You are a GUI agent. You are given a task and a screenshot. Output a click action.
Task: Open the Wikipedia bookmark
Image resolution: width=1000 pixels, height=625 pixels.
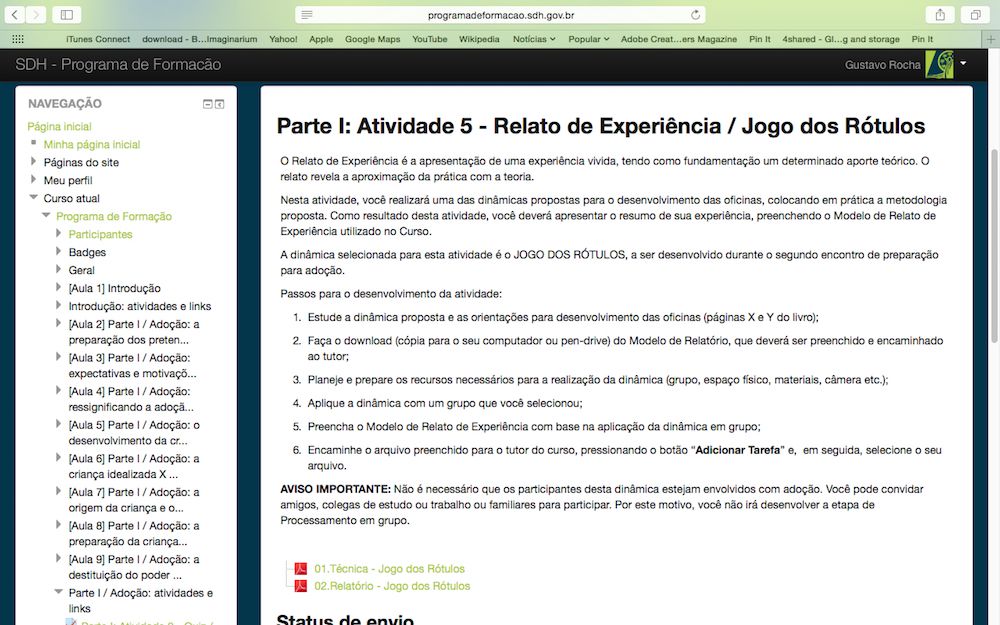point(479,39)
